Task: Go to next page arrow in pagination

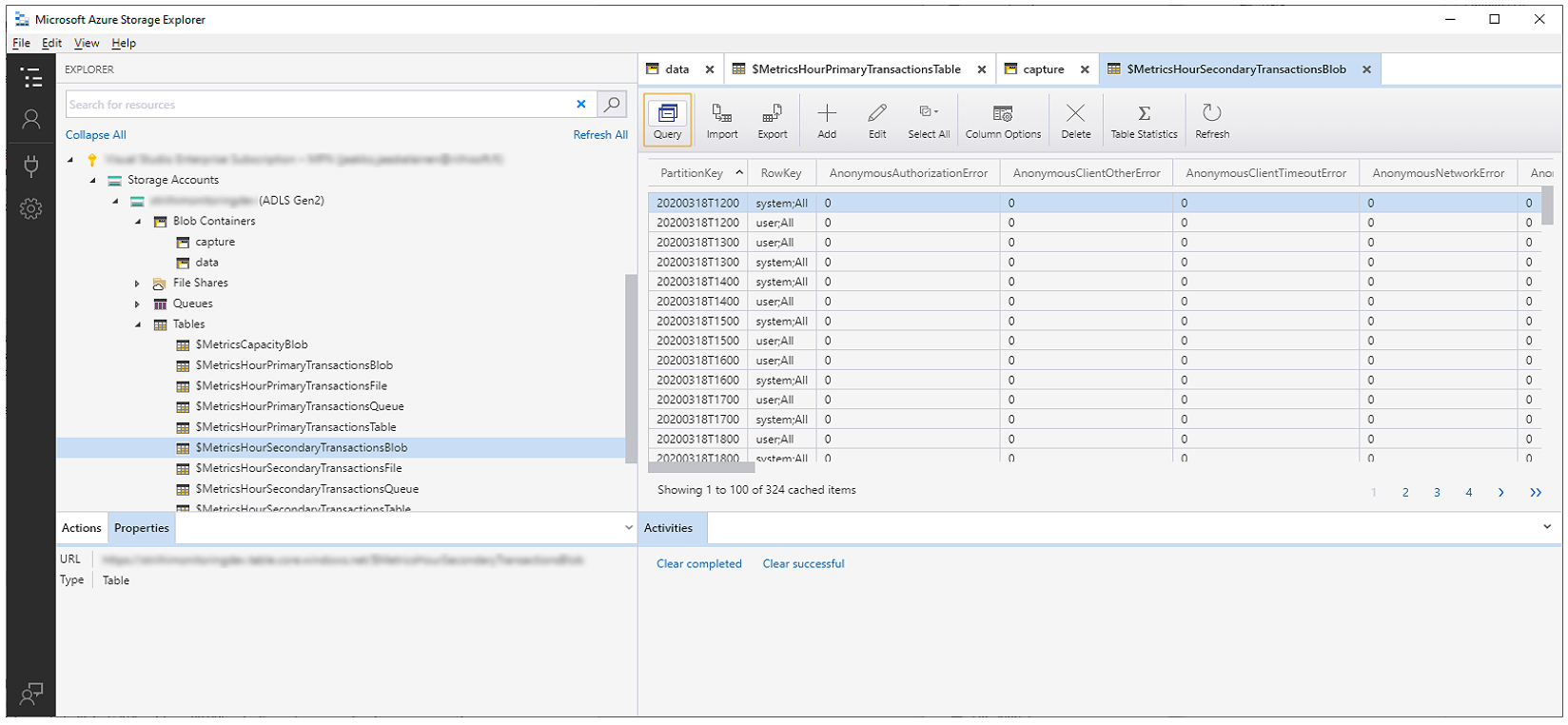Action: [x=1501, y=492]
